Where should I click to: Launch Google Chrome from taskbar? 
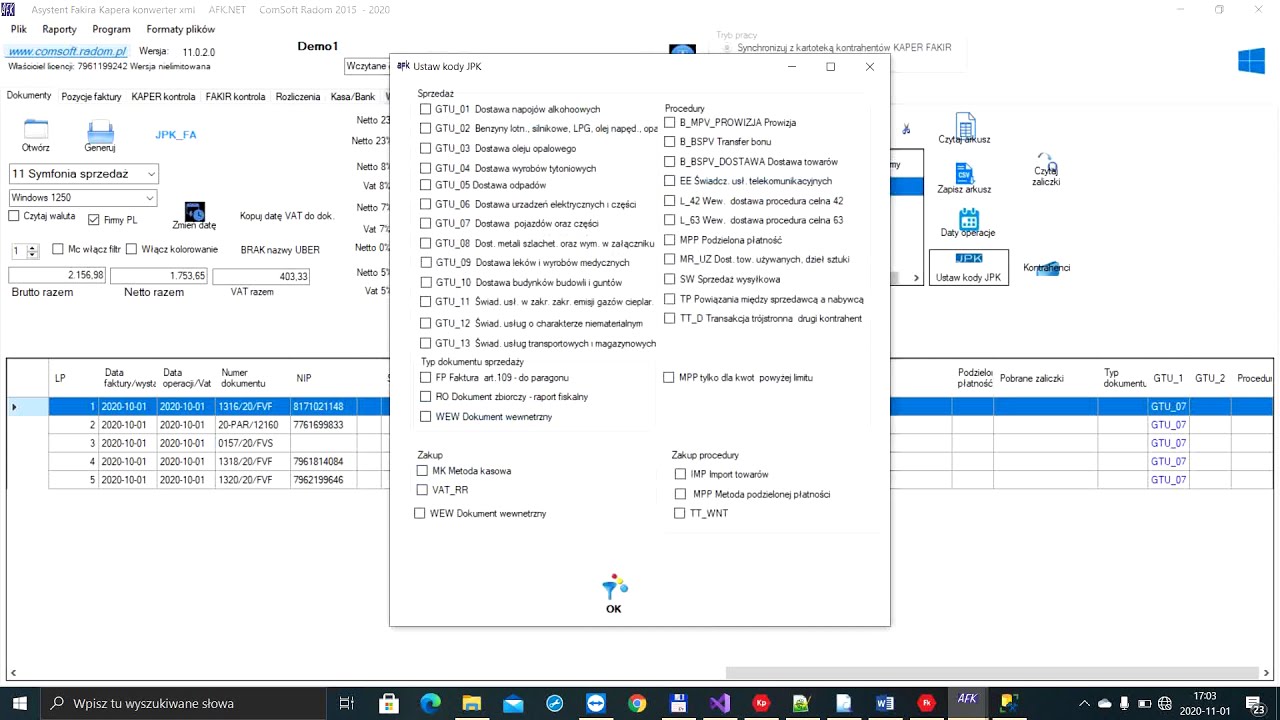point(637,703)
